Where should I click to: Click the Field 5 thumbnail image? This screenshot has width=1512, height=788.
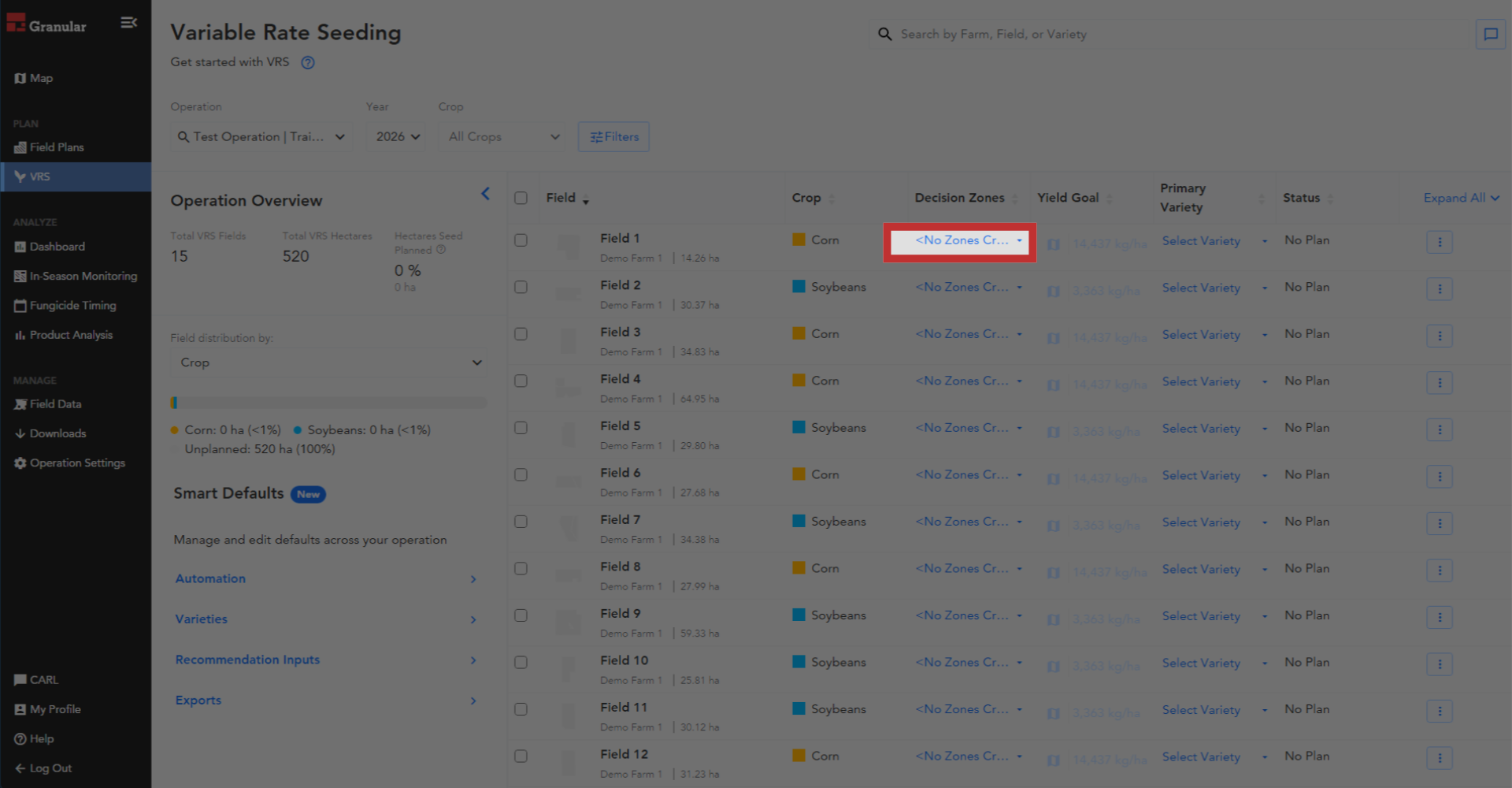pos(568,434)
